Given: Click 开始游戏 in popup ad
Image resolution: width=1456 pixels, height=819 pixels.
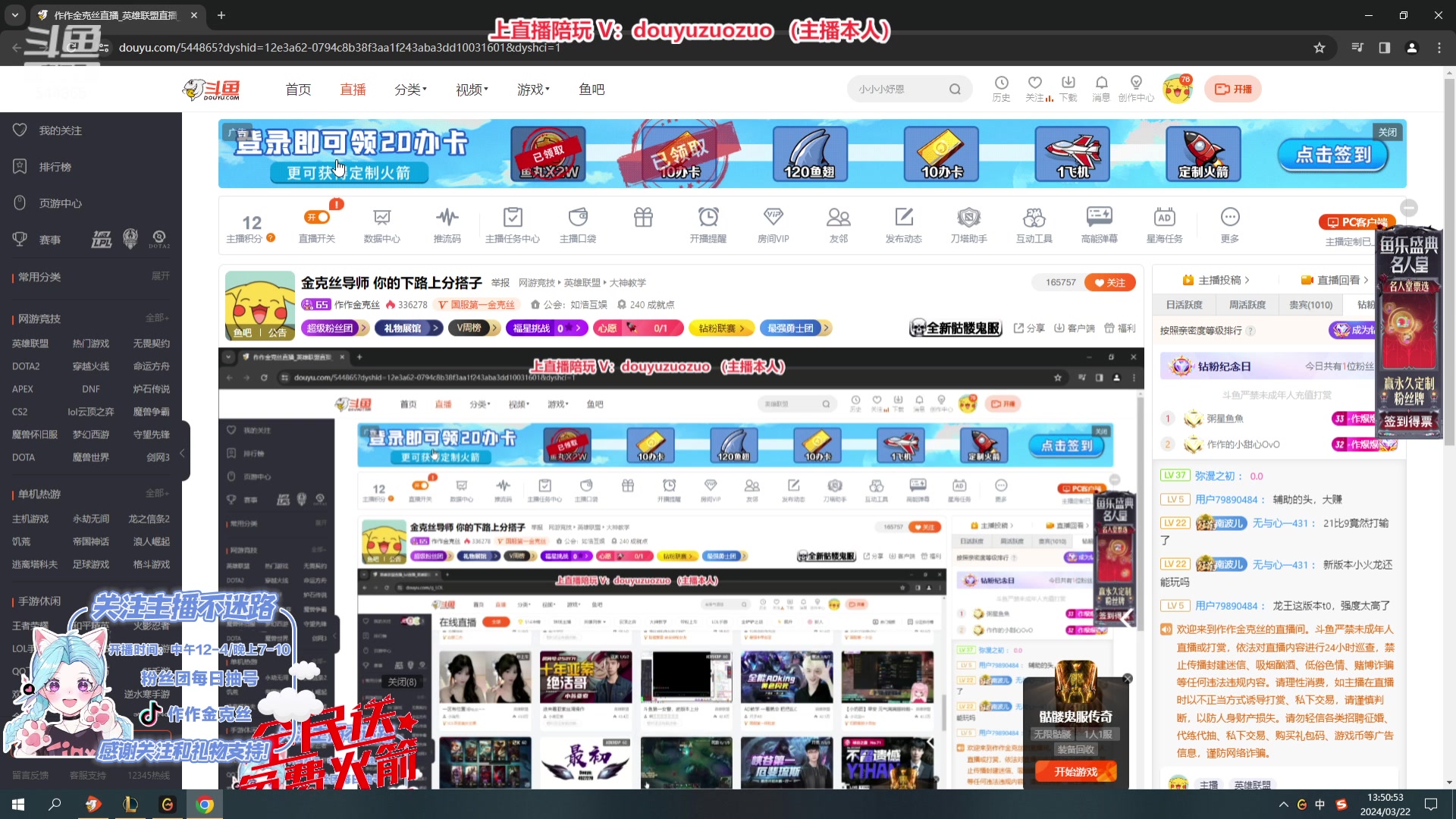Looking at the screenshot, I should [x=1076, y=771].
